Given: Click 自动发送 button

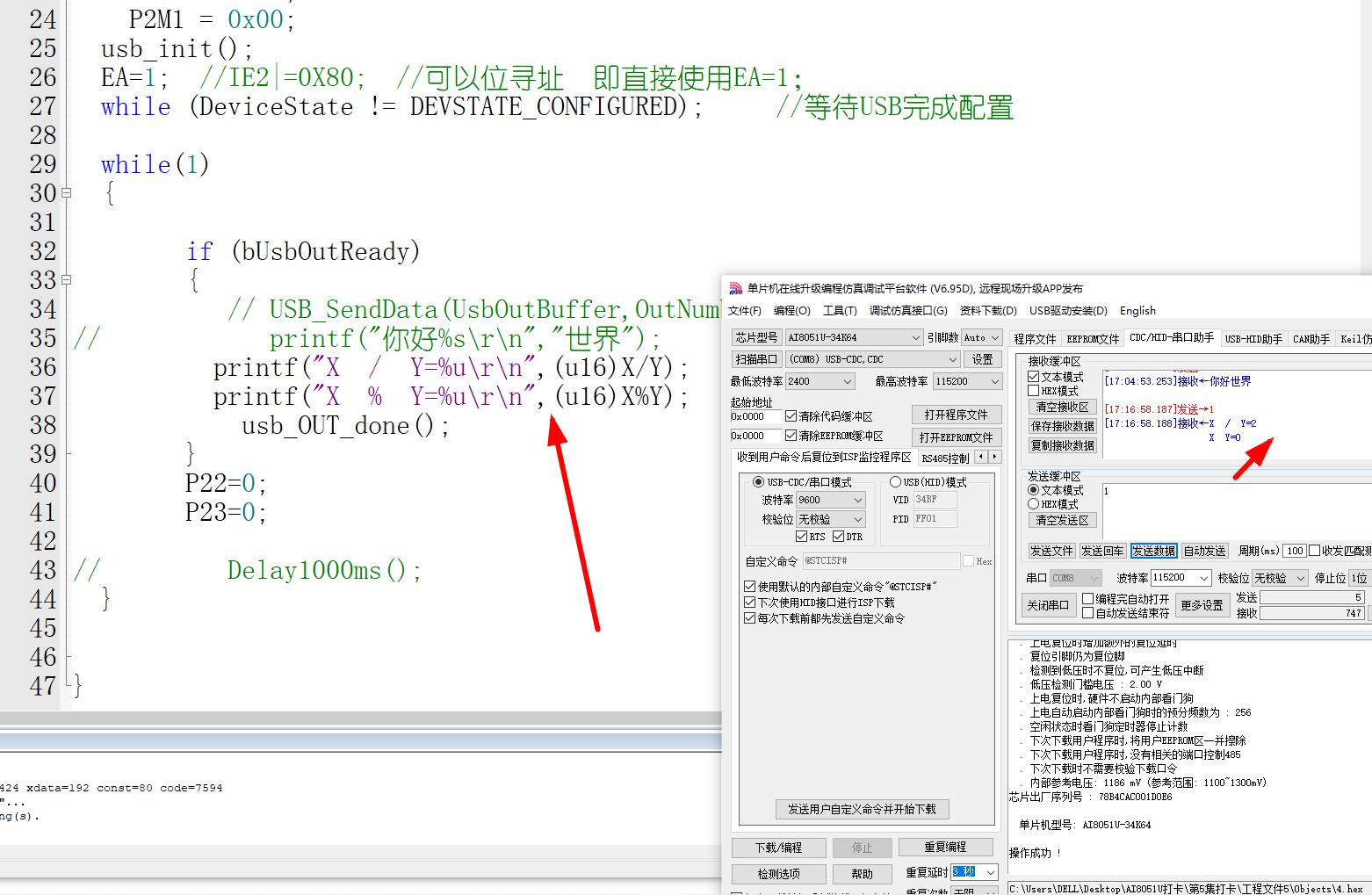Looking at the screenshot, I should pyautogui.click(x=1204, y=551).
